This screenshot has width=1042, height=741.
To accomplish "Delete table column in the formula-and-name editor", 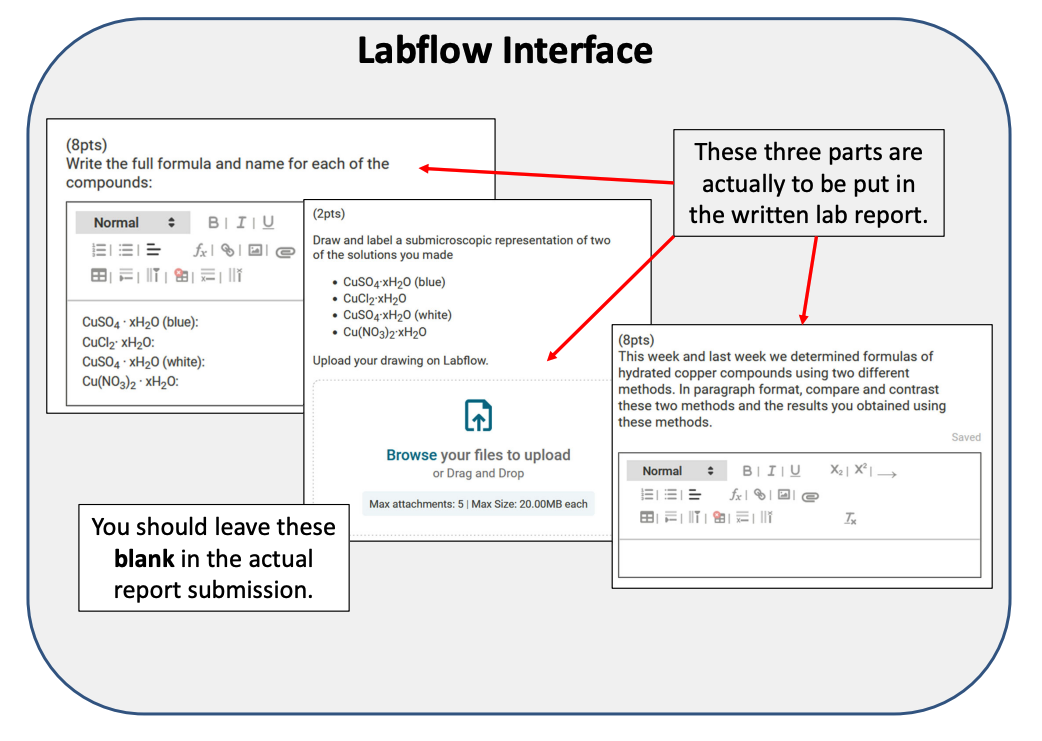I will click(235, 275).
